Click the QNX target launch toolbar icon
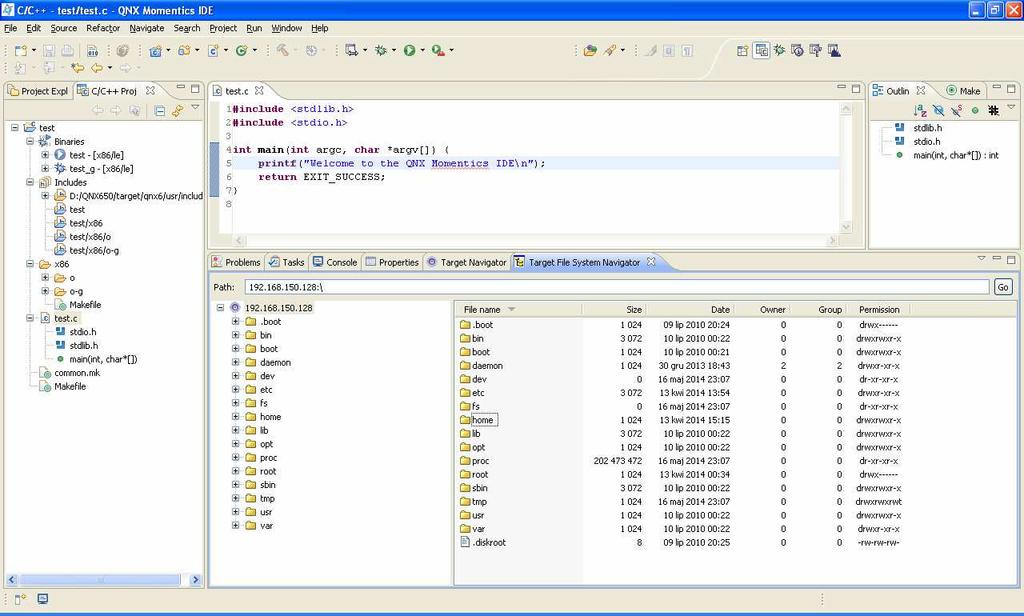This screenshot has width=1024, height=616. [x=352, y=50]
